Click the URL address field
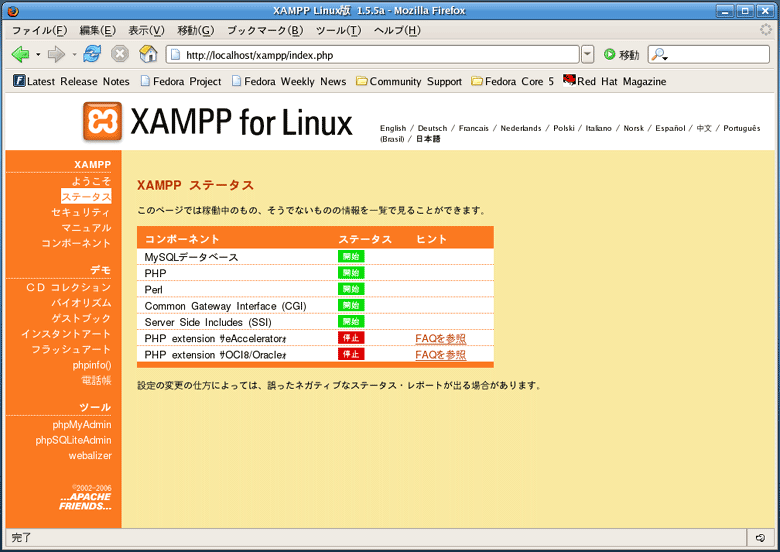Viewport: 780px width, 552px height. click(373, 55)
